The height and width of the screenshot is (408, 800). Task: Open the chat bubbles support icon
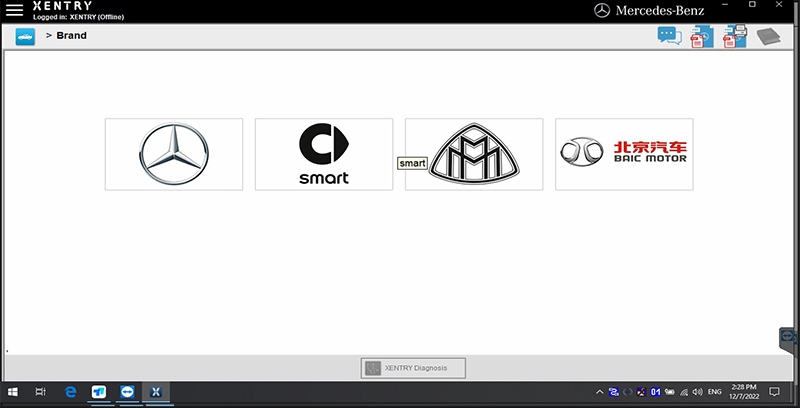pos(669,36)
